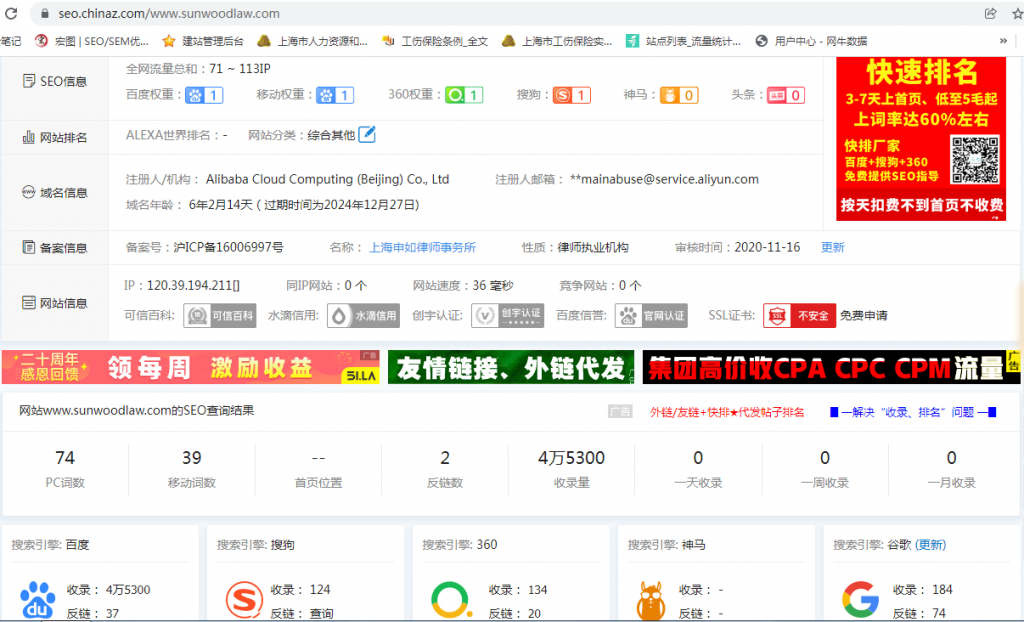Click the 神马 search logo icon

point(650,600)
